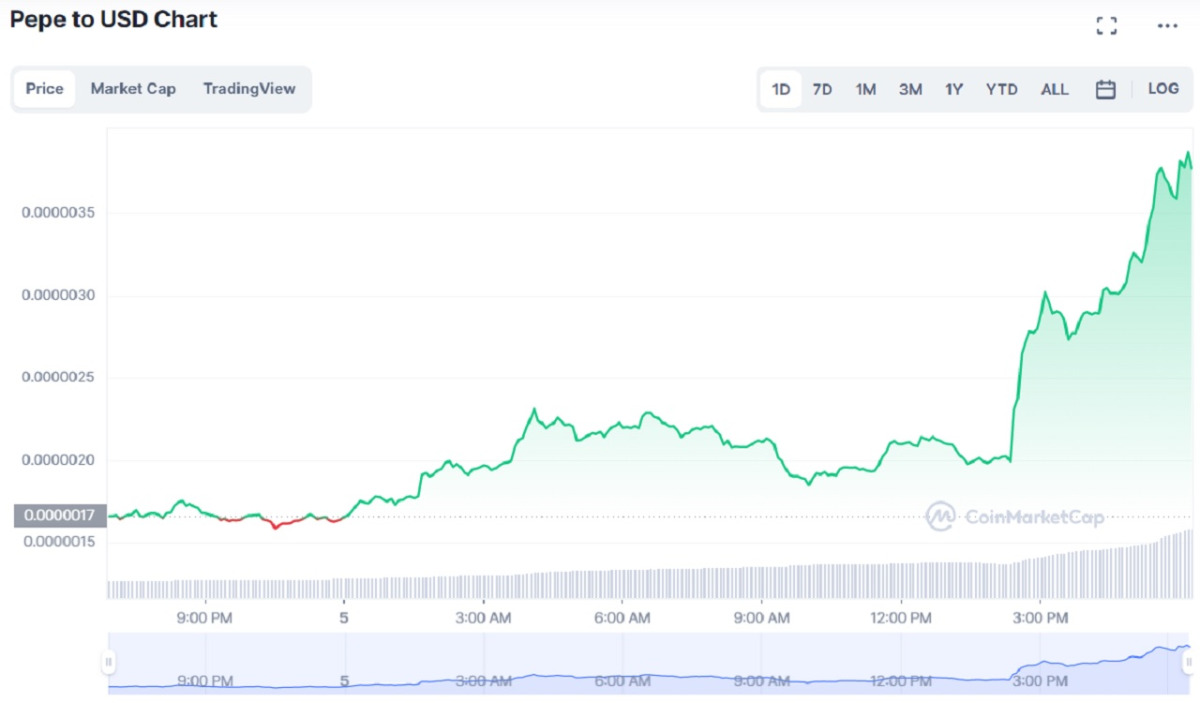
Task: Click the Pepe to USD Chart heading
Action: [x=113, y=19]
